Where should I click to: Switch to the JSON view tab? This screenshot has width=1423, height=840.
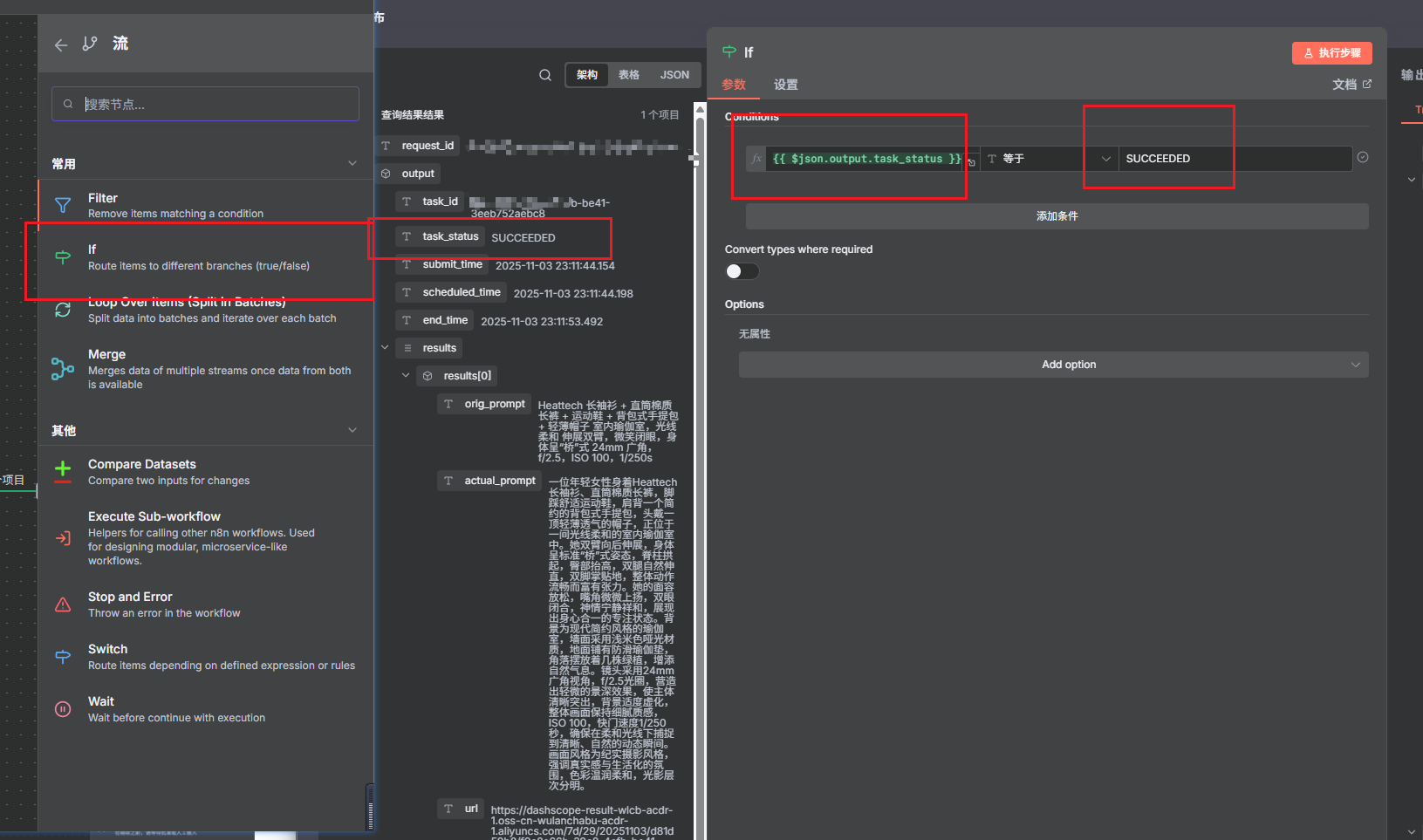tap(674, 75)
